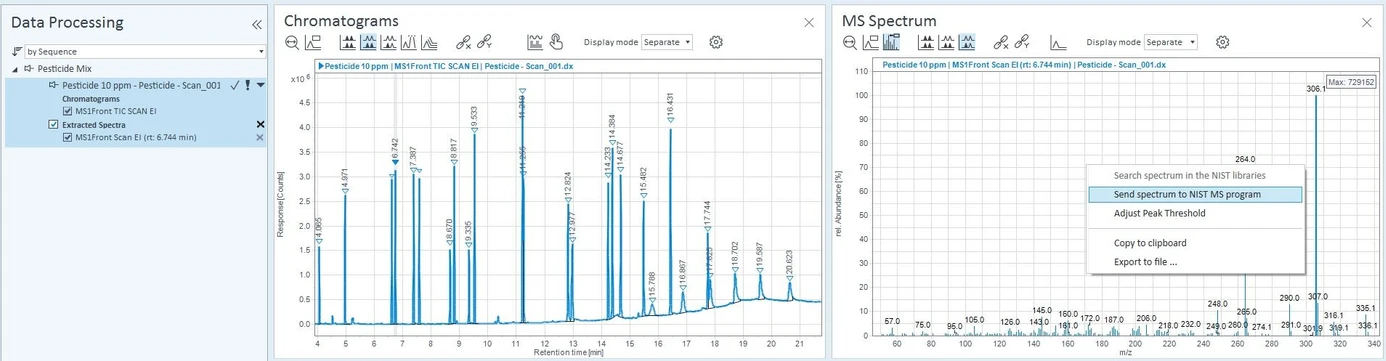Screen dimensions: 1386x361
Task: Remove MS1Front Scan EI spectrum with gray X
Action: (260, 137)
